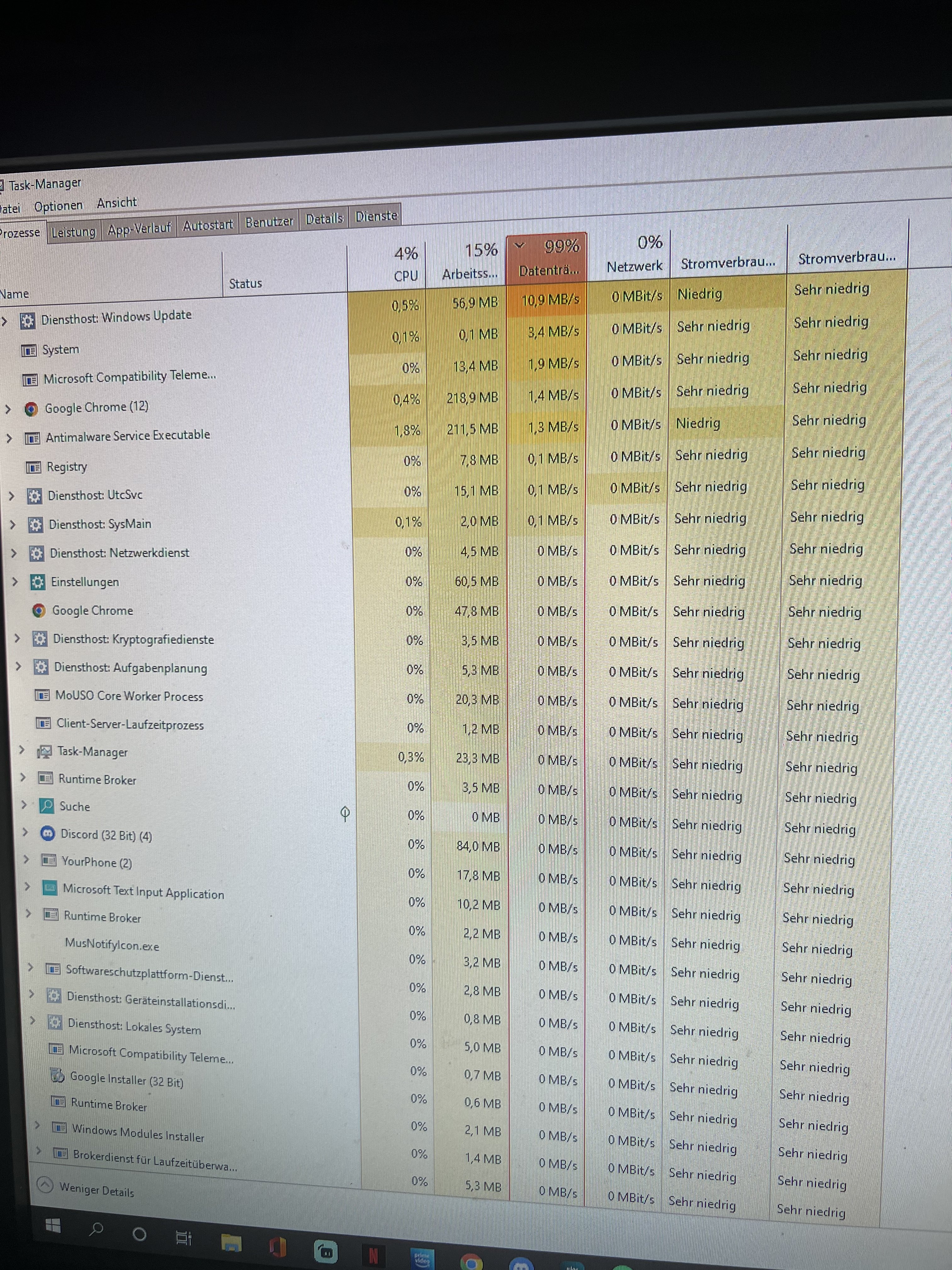Click the Google Installer (32 Bit) icon
Image resolution: width=952 pixels, height=1270 pixels.
tap(57, 1075)
